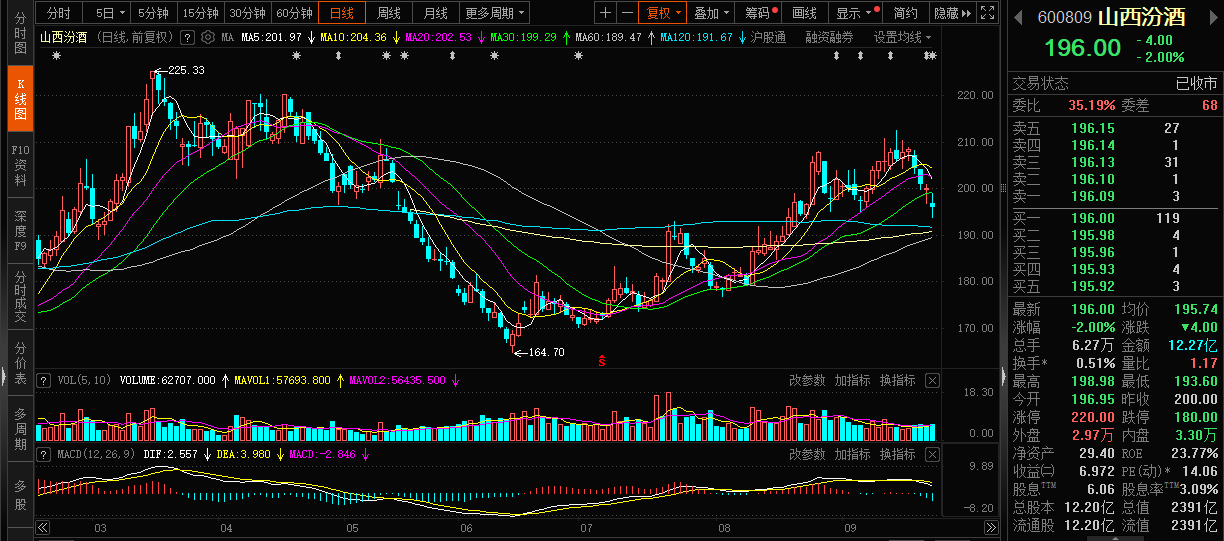Open the moving average settings gear icon
The width and height of the screenshot is (1224, 541).
click(x=208, y=37)
